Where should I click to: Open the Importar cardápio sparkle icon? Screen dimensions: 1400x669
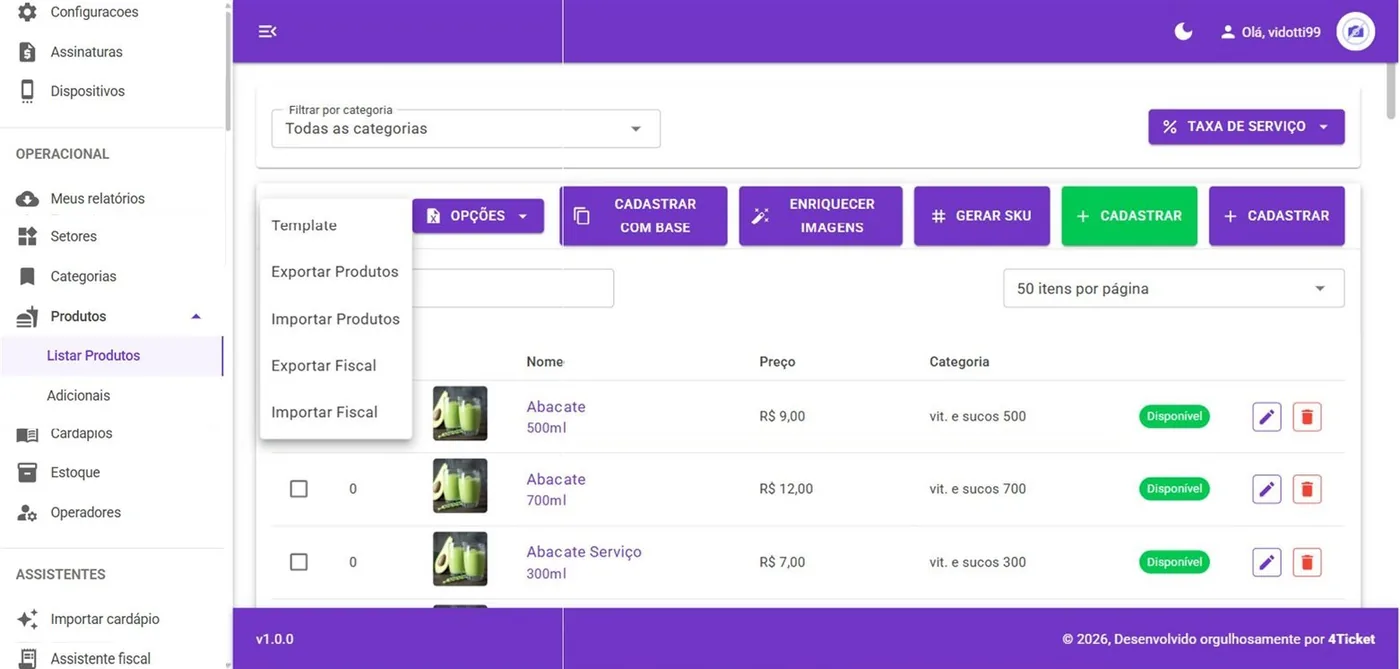(x=28, y=619)
